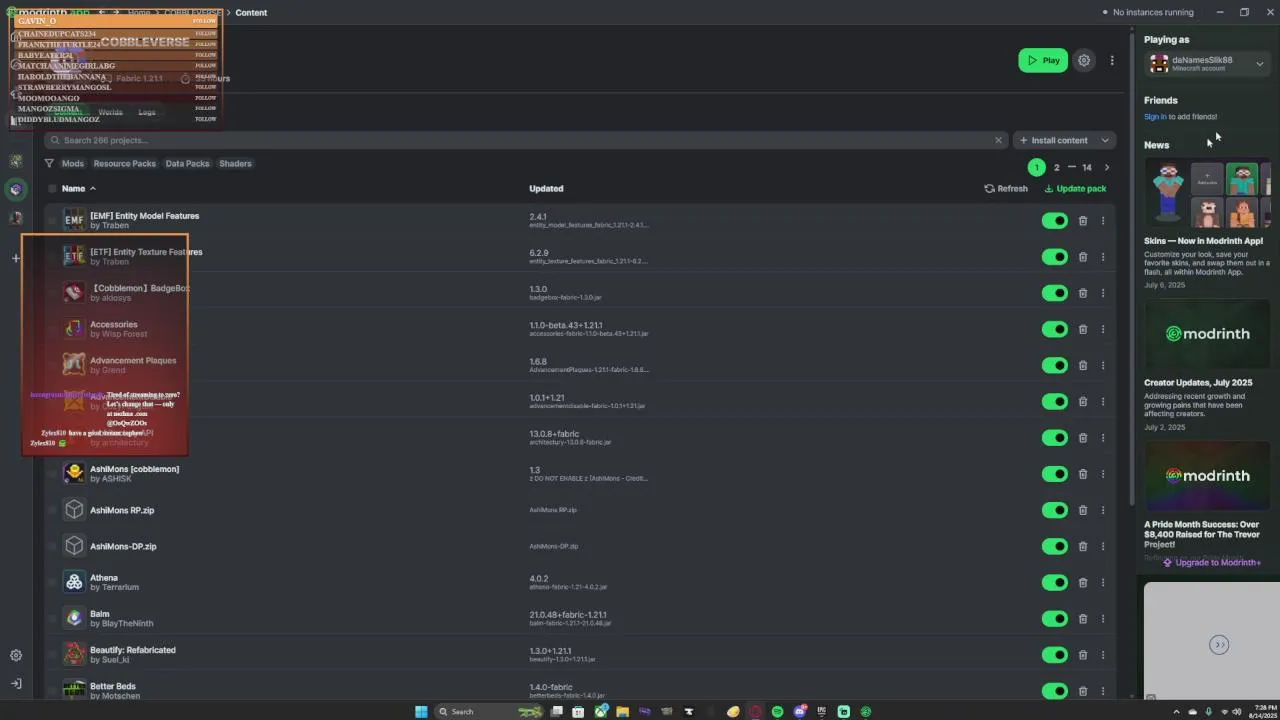
Task: Filter content by Shaders
Action: coord(235,163)
